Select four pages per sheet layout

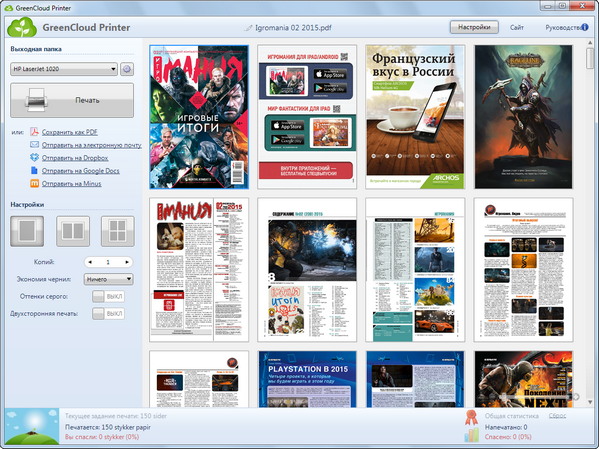(x=118, y=231)
